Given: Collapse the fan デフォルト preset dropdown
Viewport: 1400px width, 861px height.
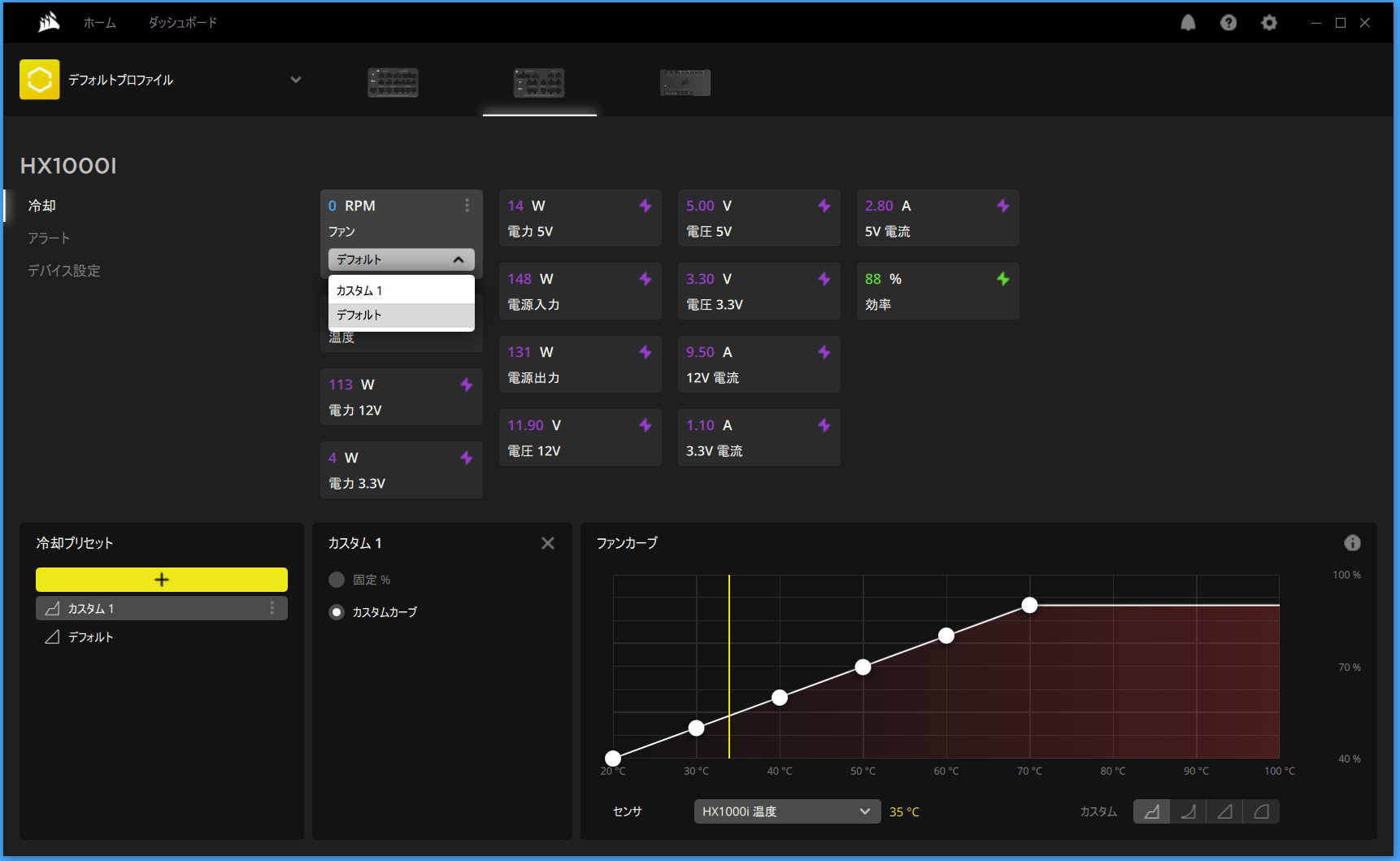Looking at the screenshot, I should click(x=402, y=259).
